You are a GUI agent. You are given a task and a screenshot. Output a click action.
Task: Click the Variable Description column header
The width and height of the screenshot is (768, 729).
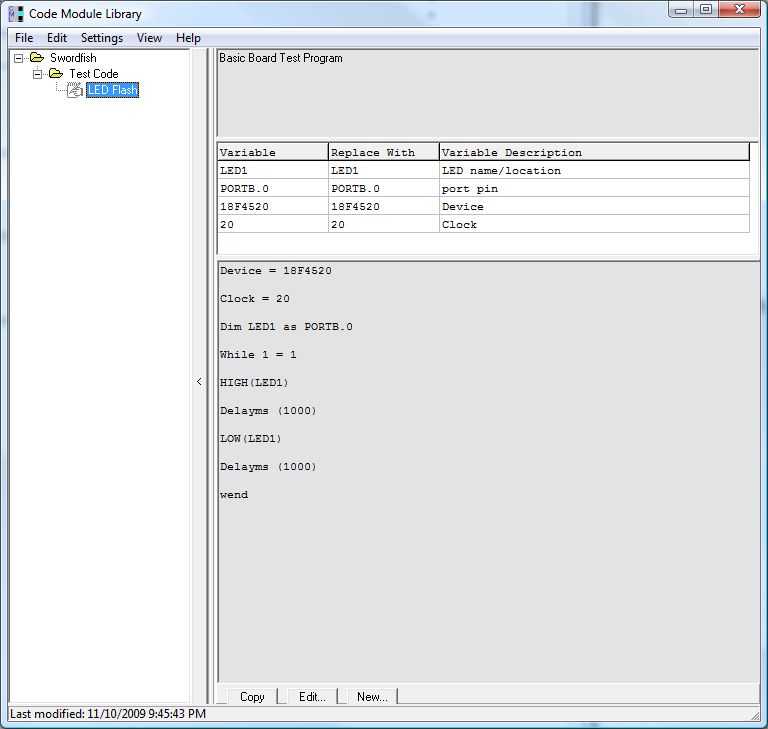[x=595, y=152]
